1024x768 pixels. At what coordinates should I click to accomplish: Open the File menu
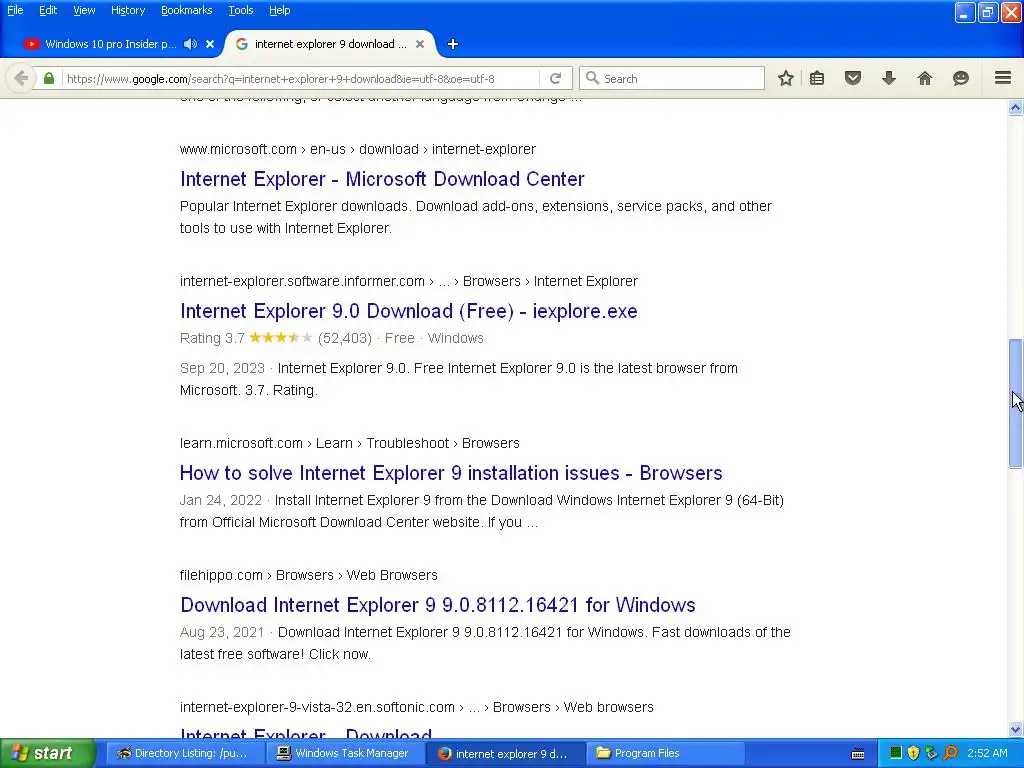pos(15,10)
